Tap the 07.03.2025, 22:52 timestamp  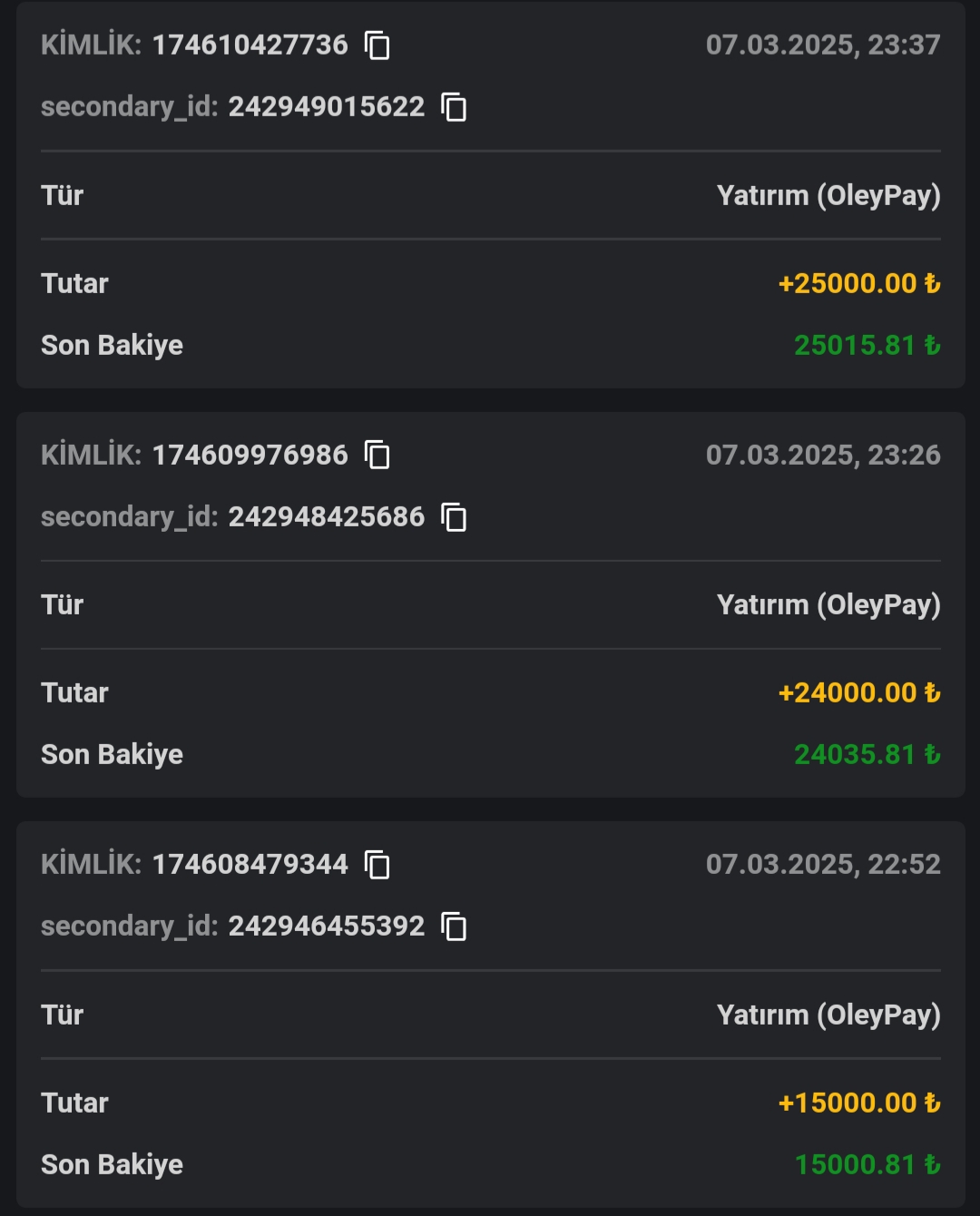(823, 864)
